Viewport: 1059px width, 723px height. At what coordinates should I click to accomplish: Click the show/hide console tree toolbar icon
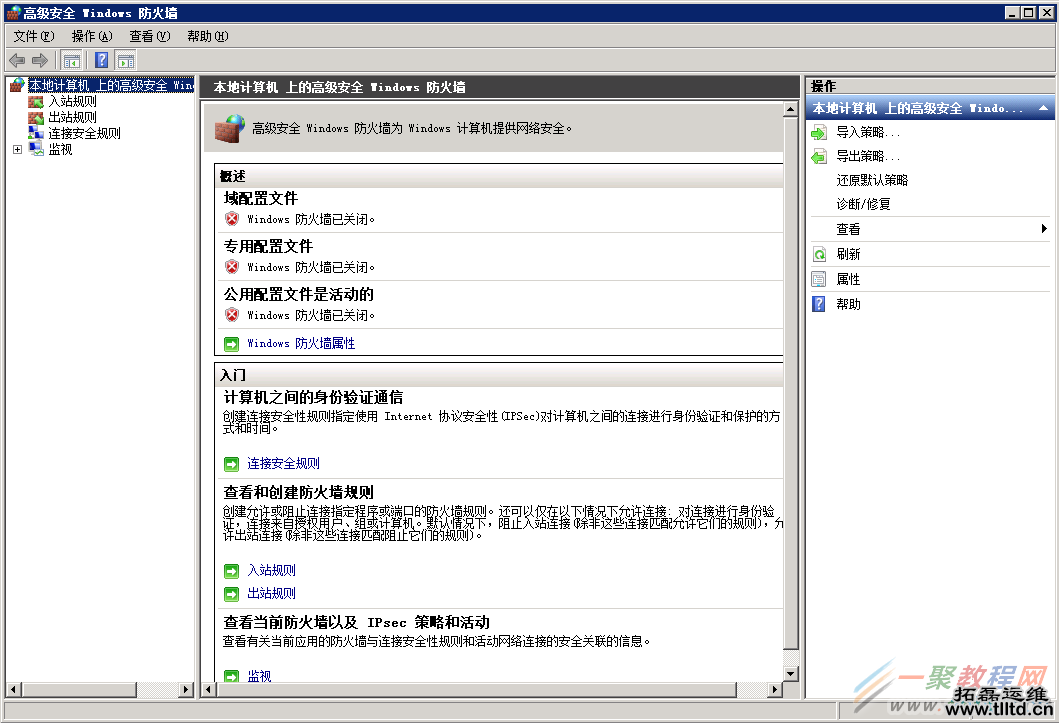pyautogui.click(x=71, y=59)
